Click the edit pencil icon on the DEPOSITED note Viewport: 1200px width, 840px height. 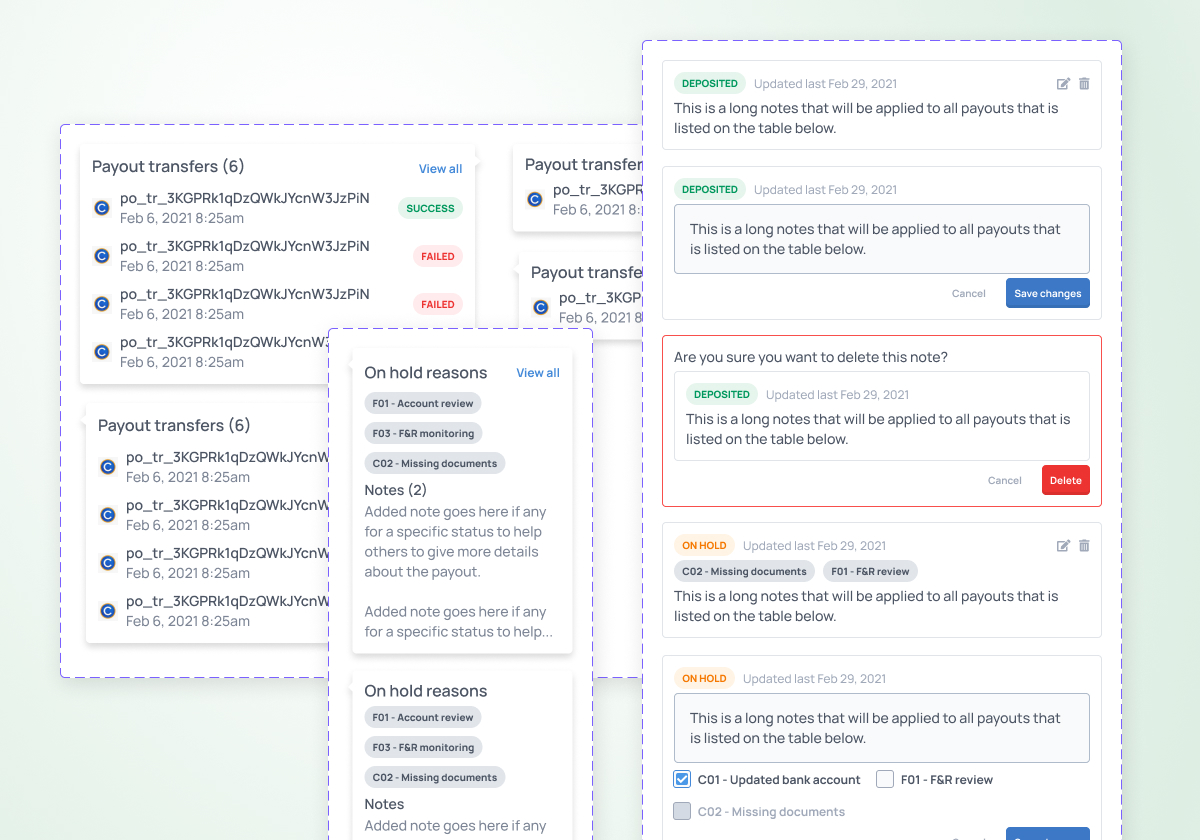tap(1064, 84)
